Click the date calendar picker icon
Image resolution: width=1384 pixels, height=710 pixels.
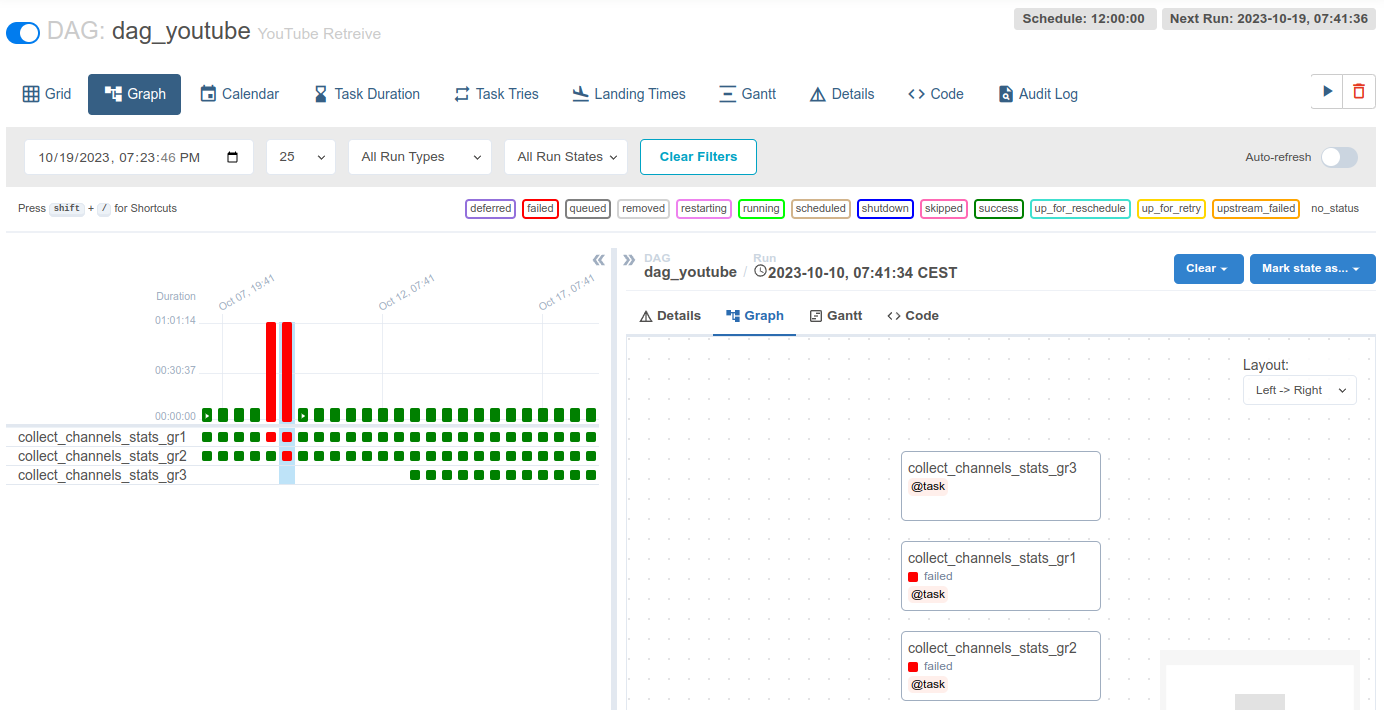[x=233, y=157]
